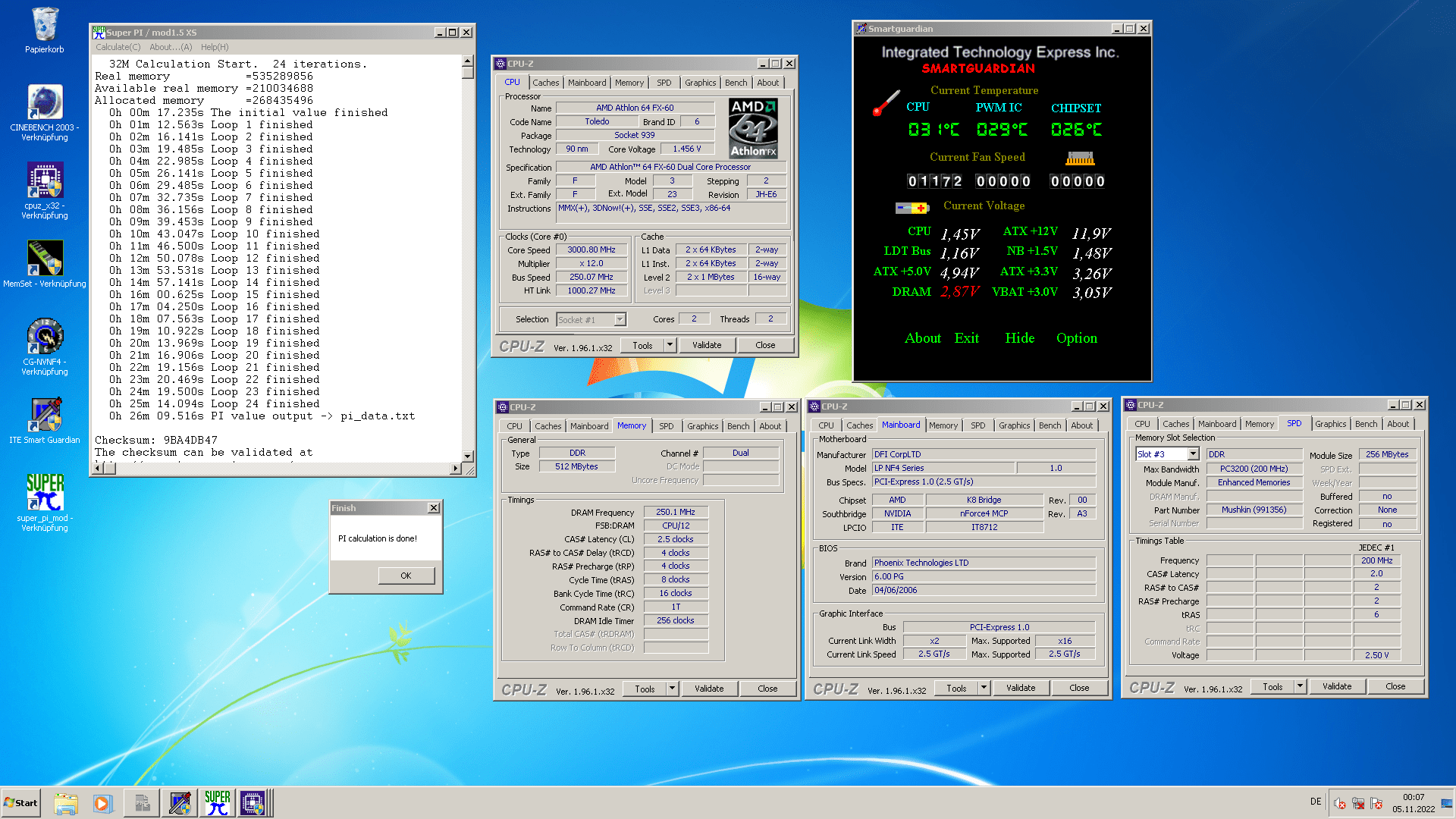The image size is (1456, 819).
Task: Open the Calculate(C) menu in Super PI
Action: coord(118,47)
